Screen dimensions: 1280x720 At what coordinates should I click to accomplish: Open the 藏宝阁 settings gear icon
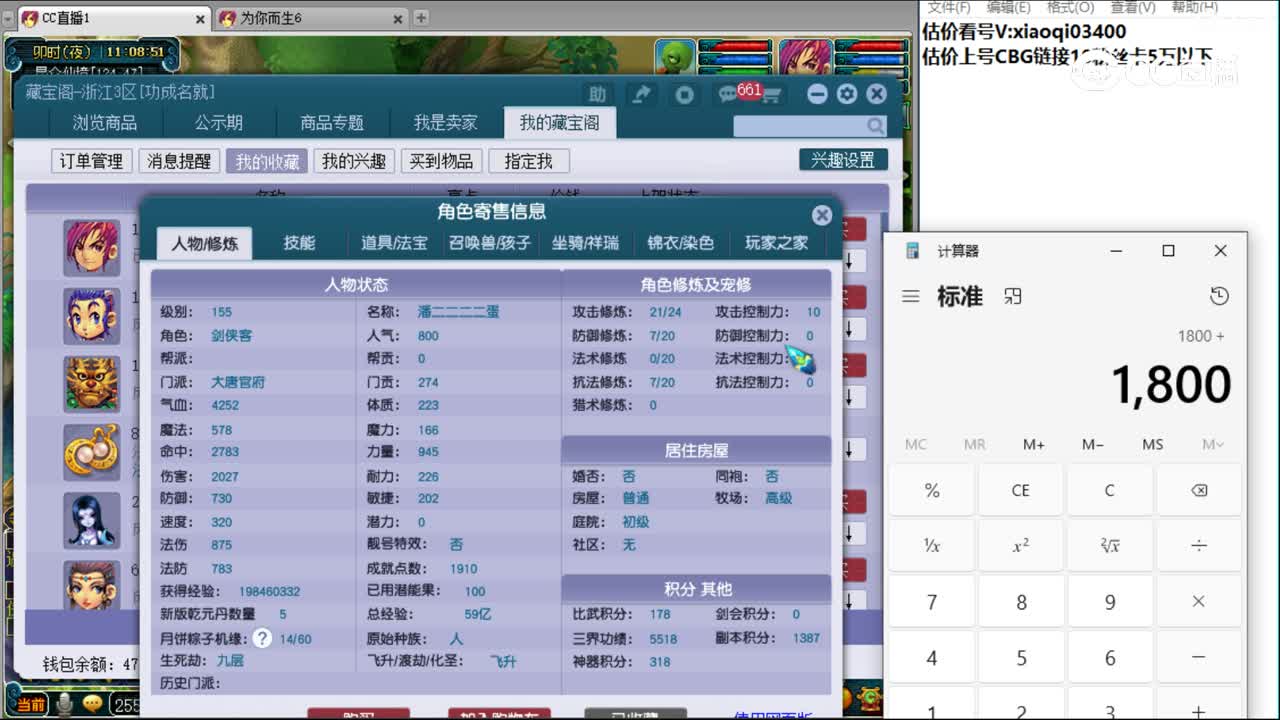point(847,93)
